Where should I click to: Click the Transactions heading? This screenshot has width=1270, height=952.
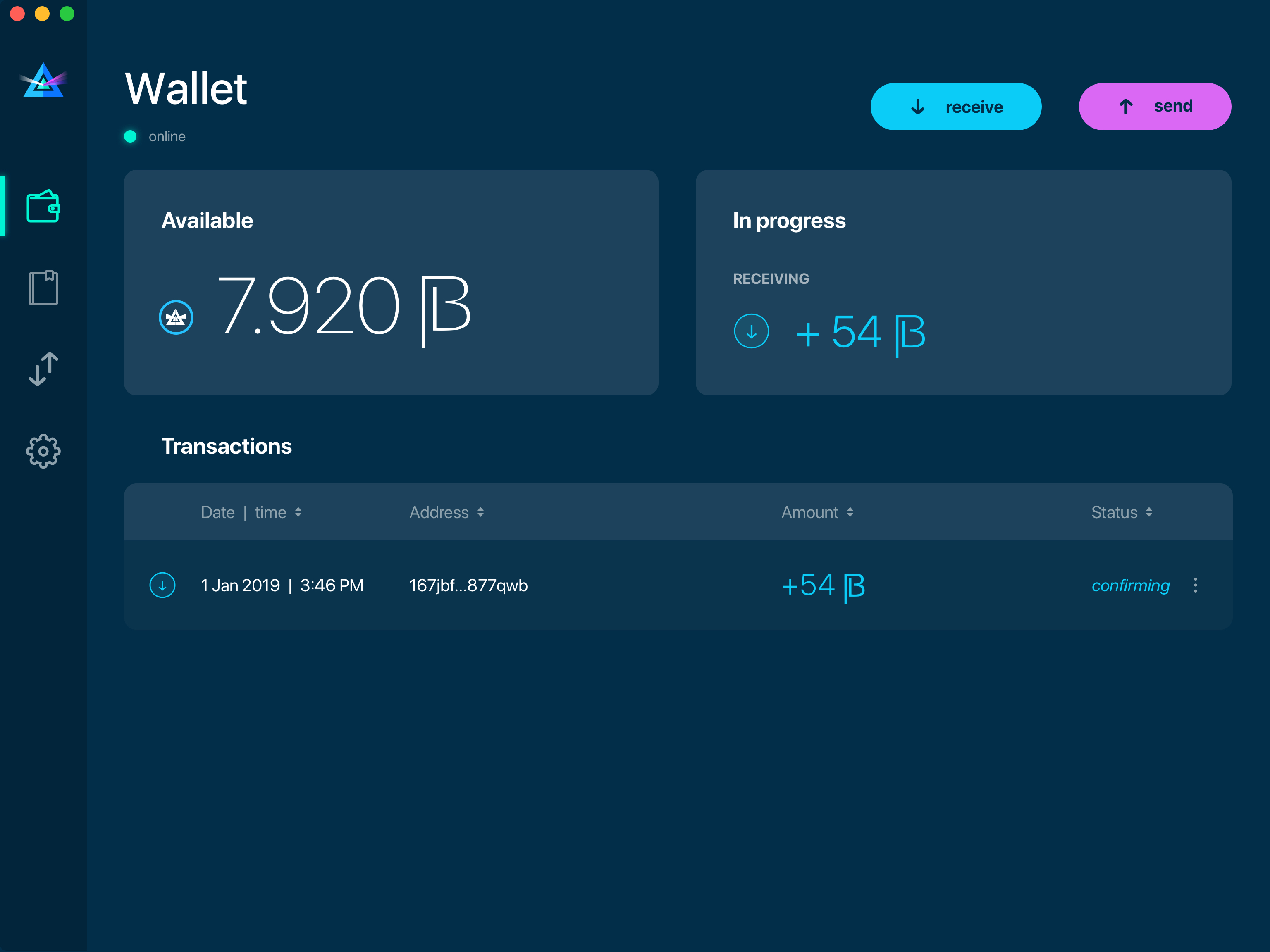point(226,446)
